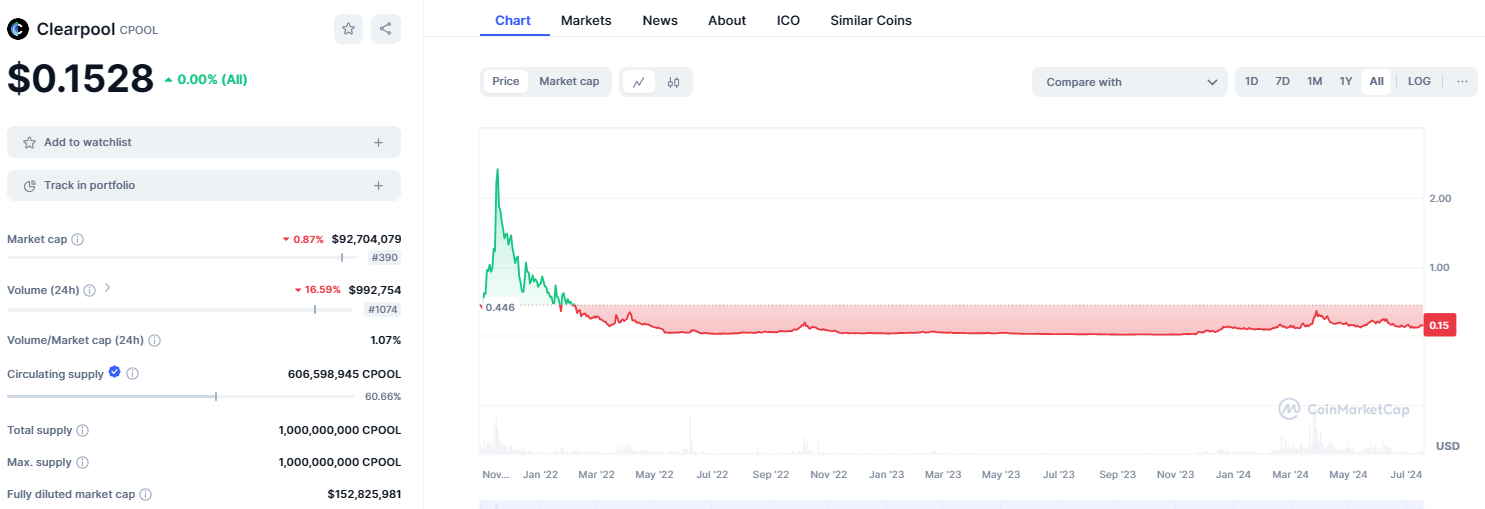Click Total supply info icon
Screen dimensions: 1485x509
[82, 431]
